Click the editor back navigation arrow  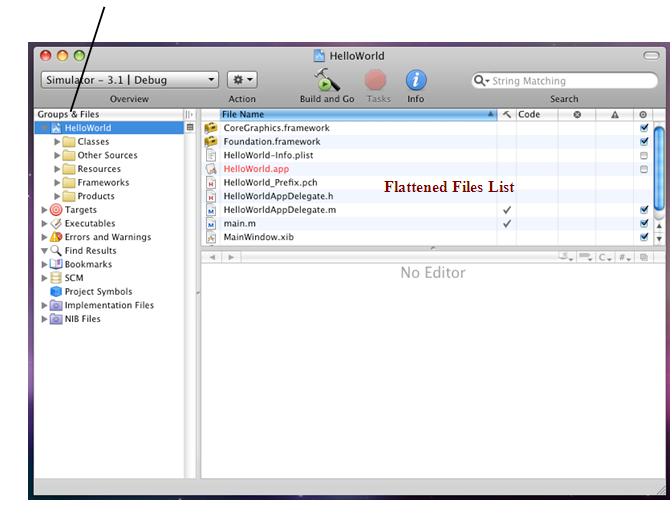pos(212,257)
